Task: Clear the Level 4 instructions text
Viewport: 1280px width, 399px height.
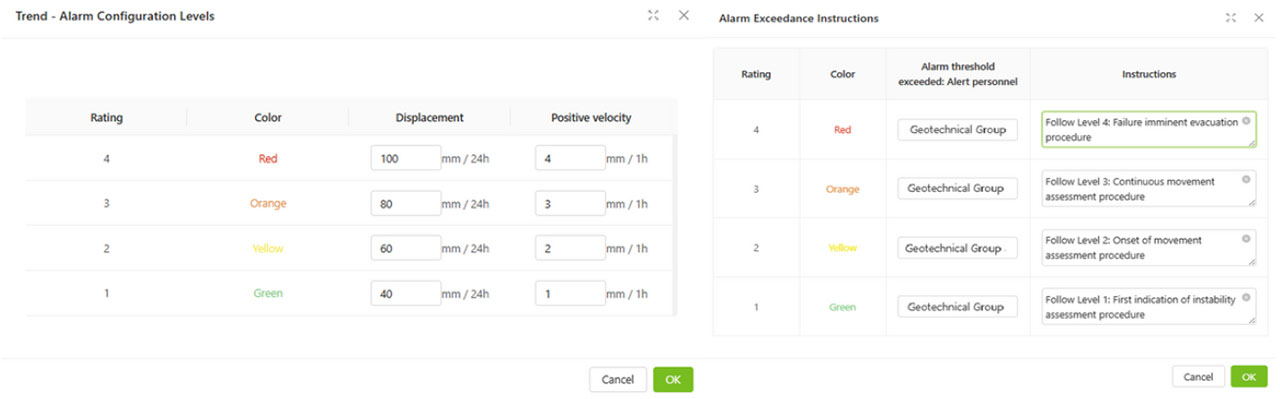Action: click(x=1246, y=120)
